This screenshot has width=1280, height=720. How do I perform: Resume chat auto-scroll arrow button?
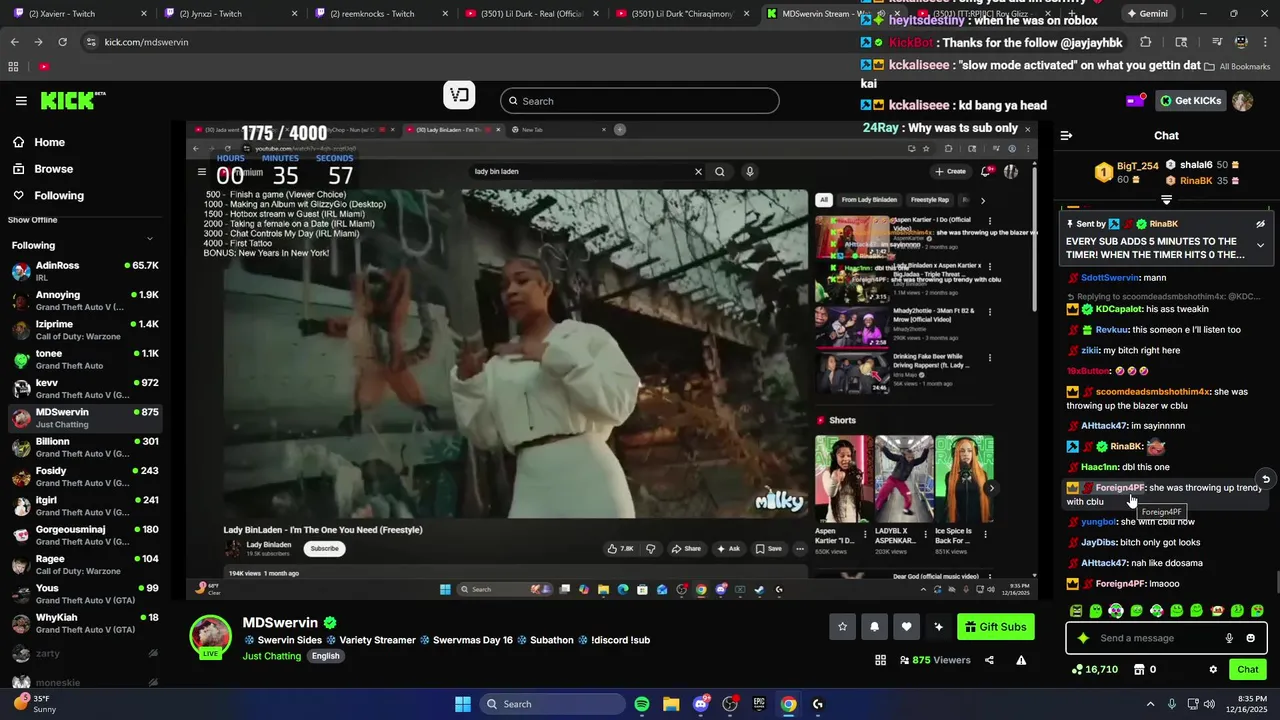1265,479
